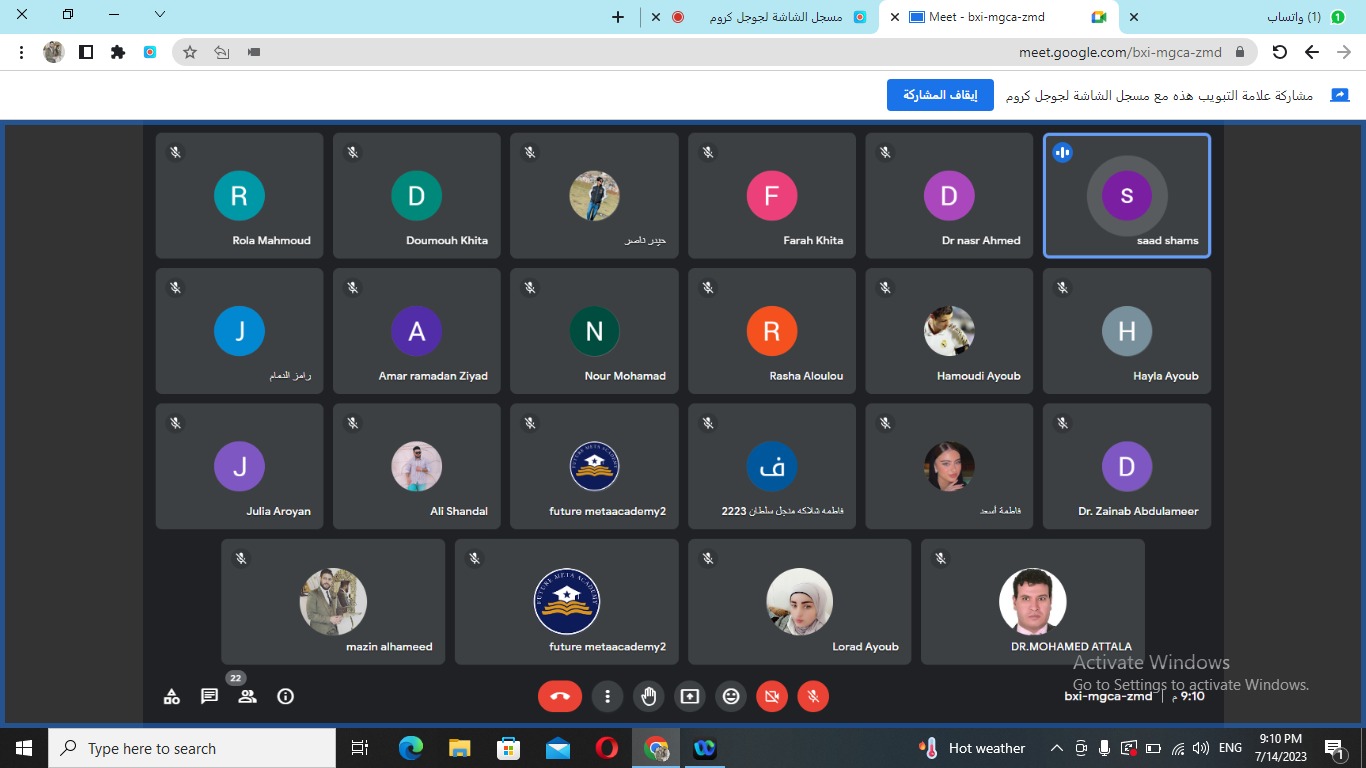The height and width of the screenshot is (768, 1366).
Task: Open the activities panel icon
Action: [x=172, y=696]
